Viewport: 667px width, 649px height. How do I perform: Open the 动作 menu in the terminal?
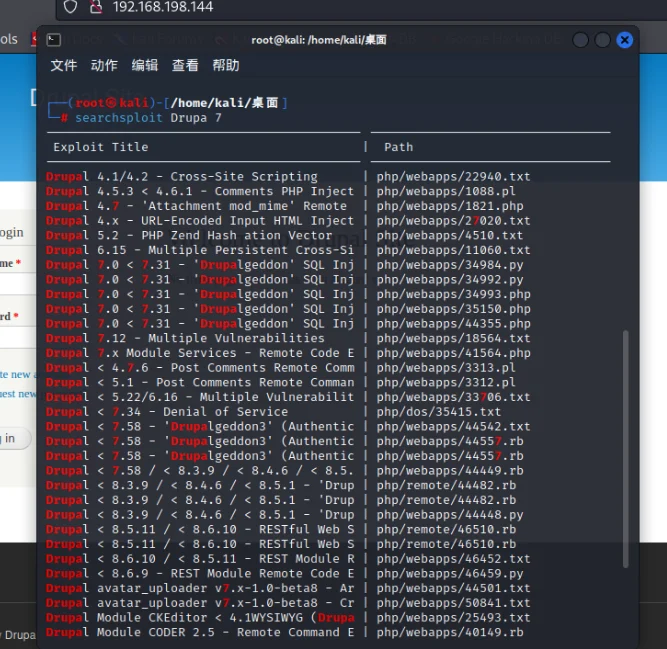pos(104,65)
